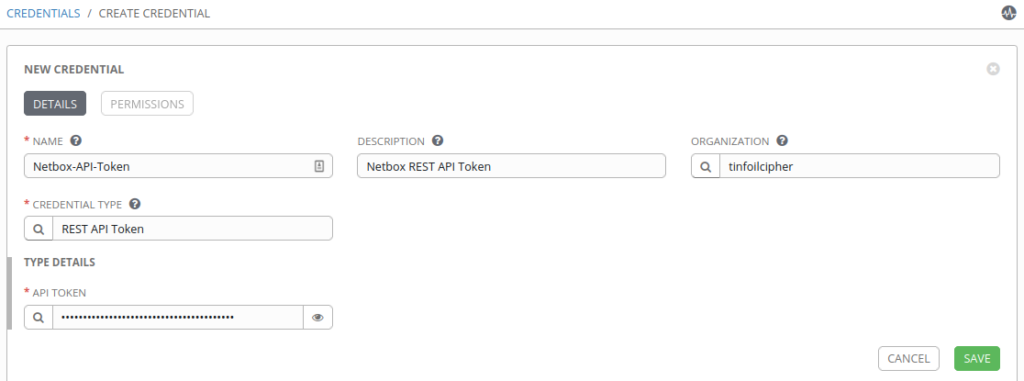The height and width of the screenshot is (381, 1024).
Task: Focus the Description input field
Action: [x=511, y=166]
